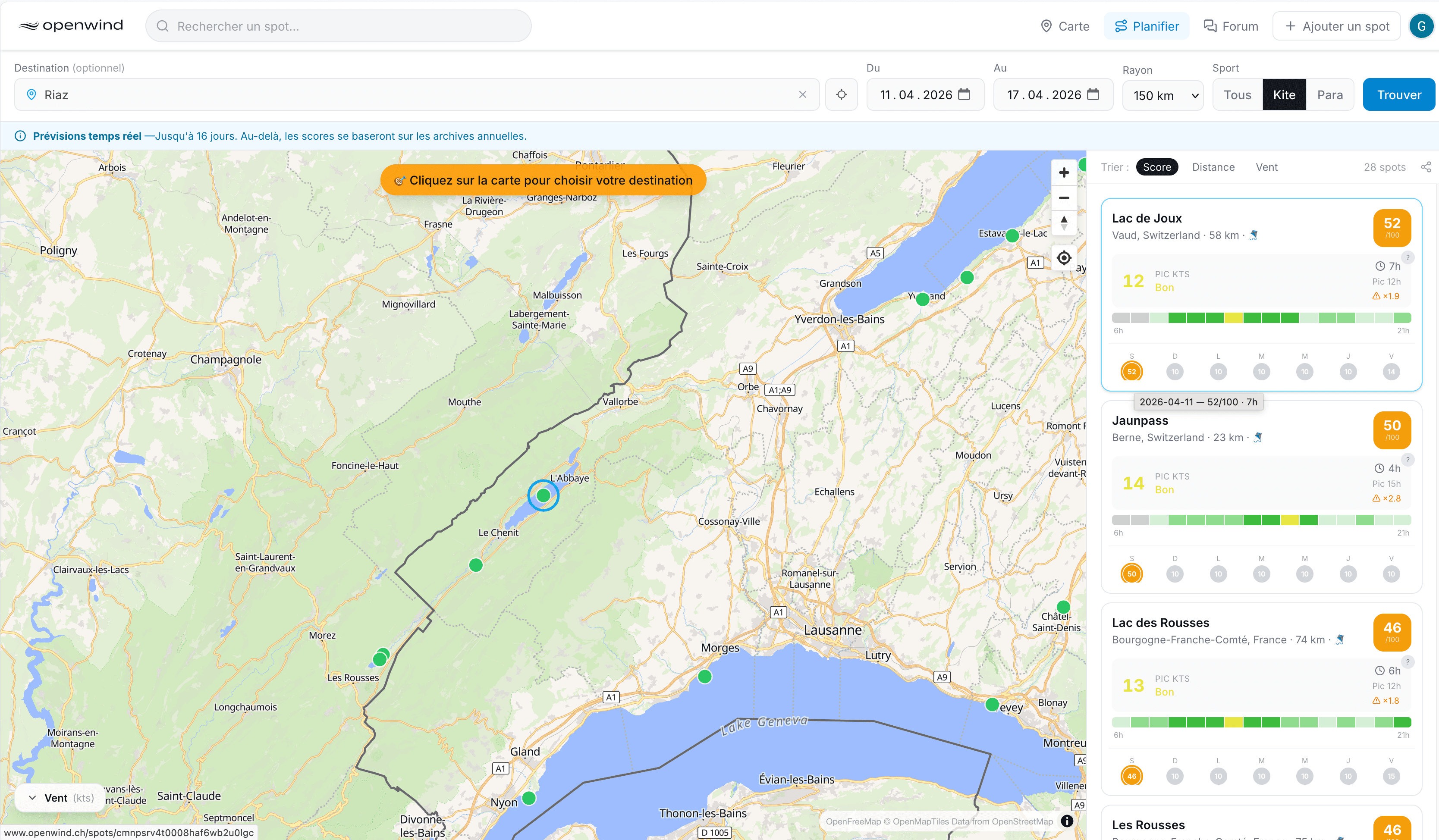Open the help tooltip on Jaunpass card
This screenshot has height=840, width=1439.
tap(1409, 459)
